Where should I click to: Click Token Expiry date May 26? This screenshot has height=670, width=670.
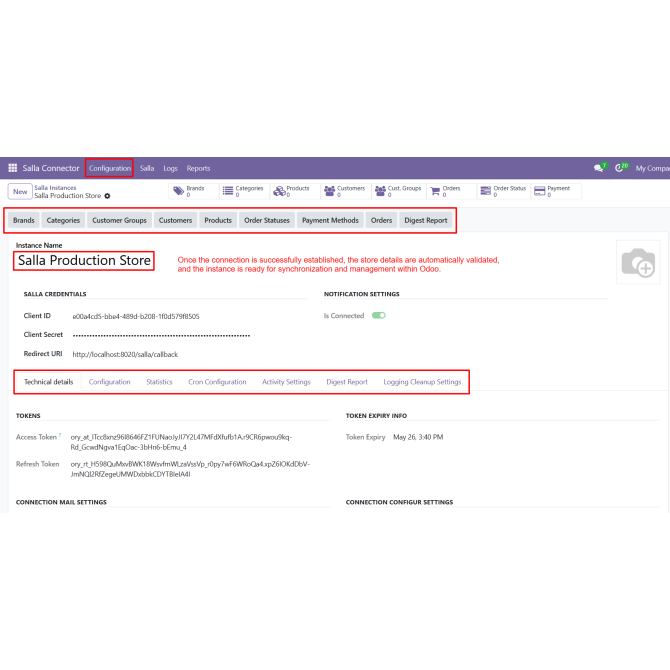click(418, 437)
